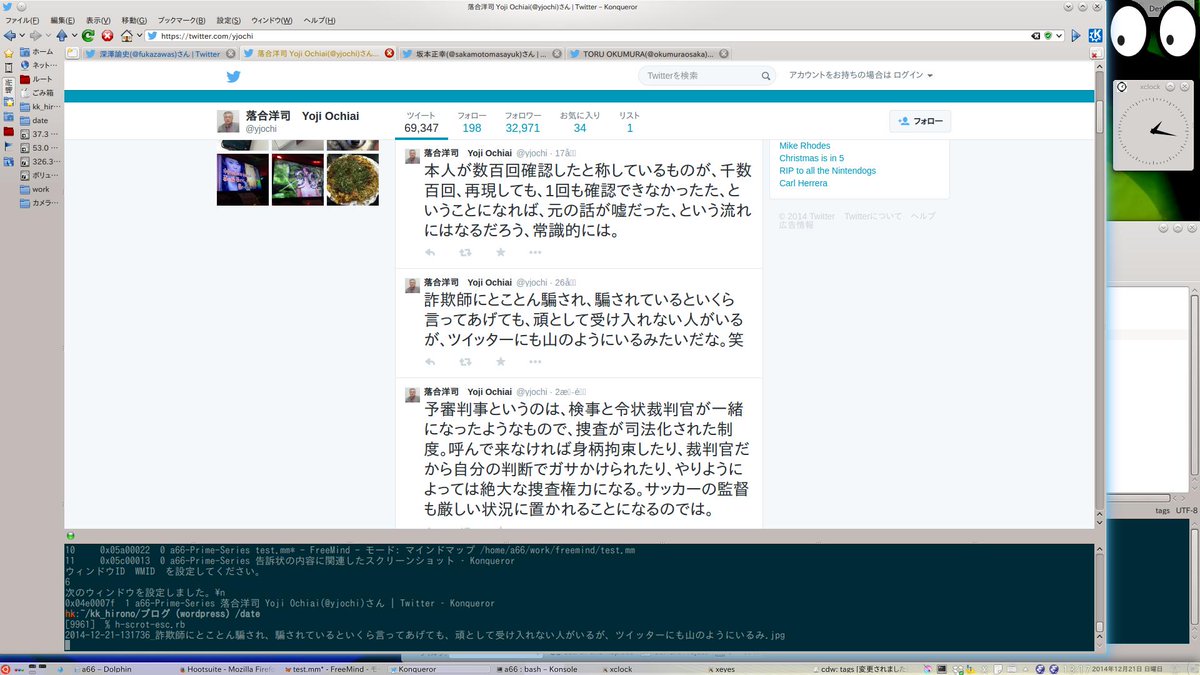Open Mike Rhodes trend link

(805, 146)
